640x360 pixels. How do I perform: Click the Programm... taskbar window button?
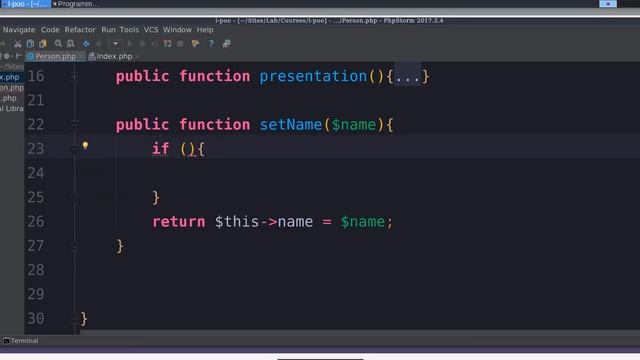coord(76,4)
